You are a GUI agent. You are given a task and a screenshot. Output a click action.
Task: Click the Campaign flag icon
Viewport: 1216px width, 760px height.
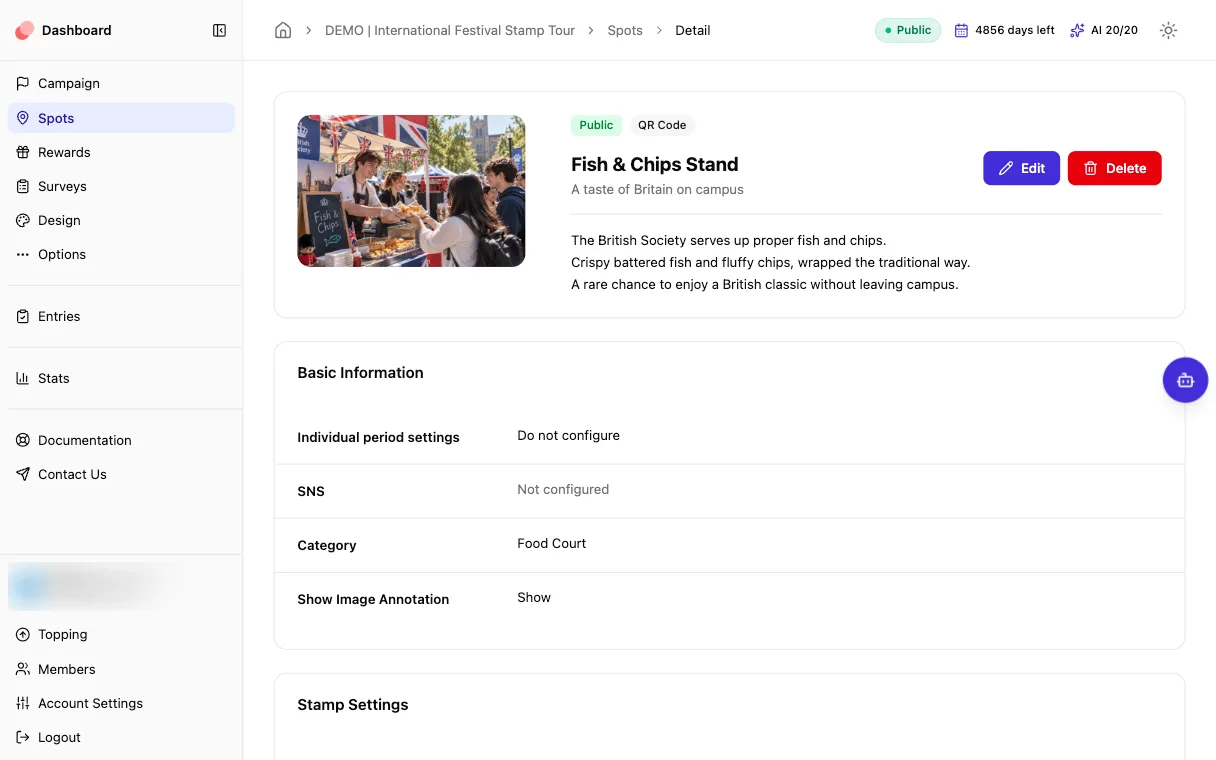click(23, 84)
